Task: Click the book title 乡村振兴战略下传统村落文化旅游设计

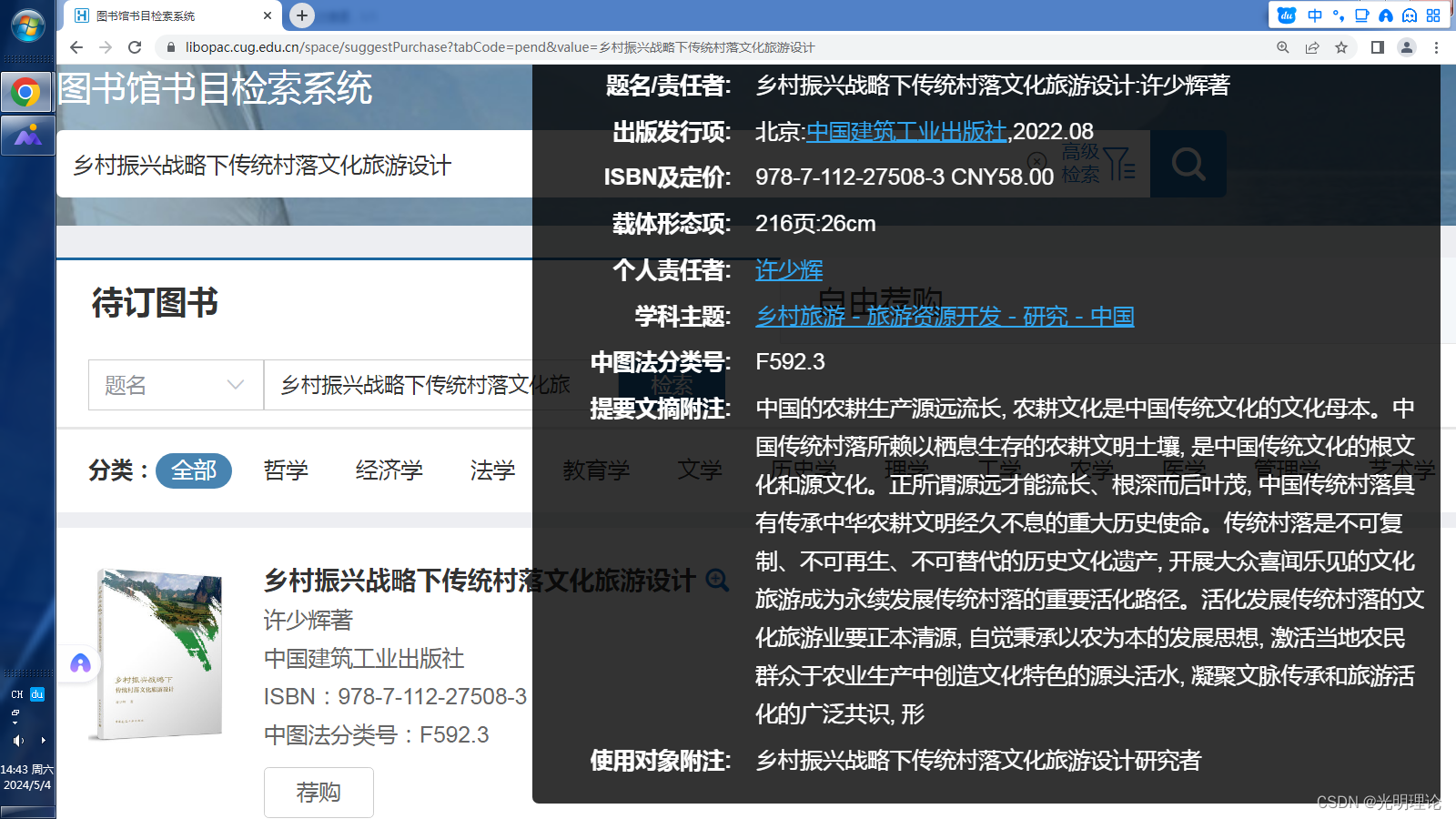Action: 480,581
